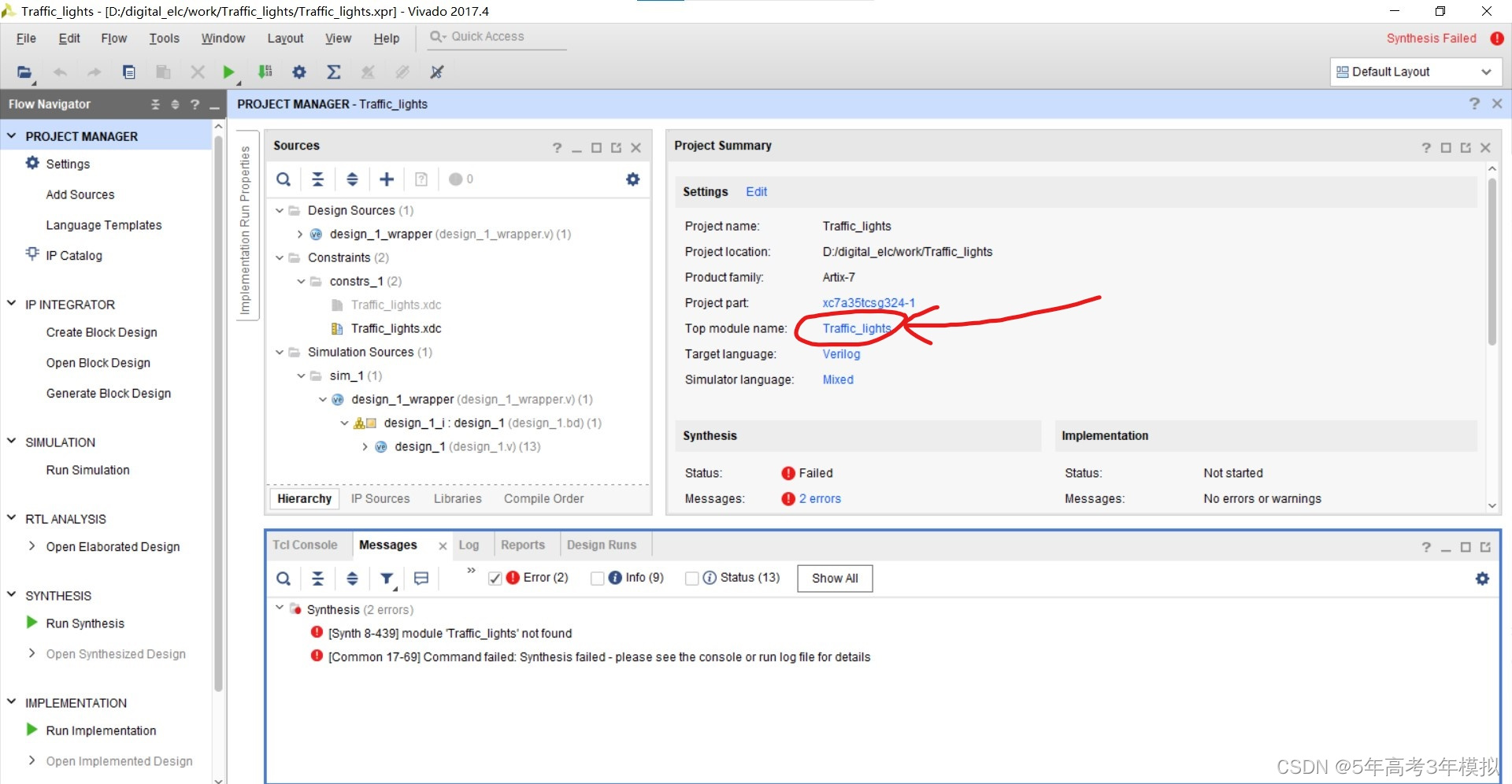Click the copy document toolbar icon

pos(129,72)
